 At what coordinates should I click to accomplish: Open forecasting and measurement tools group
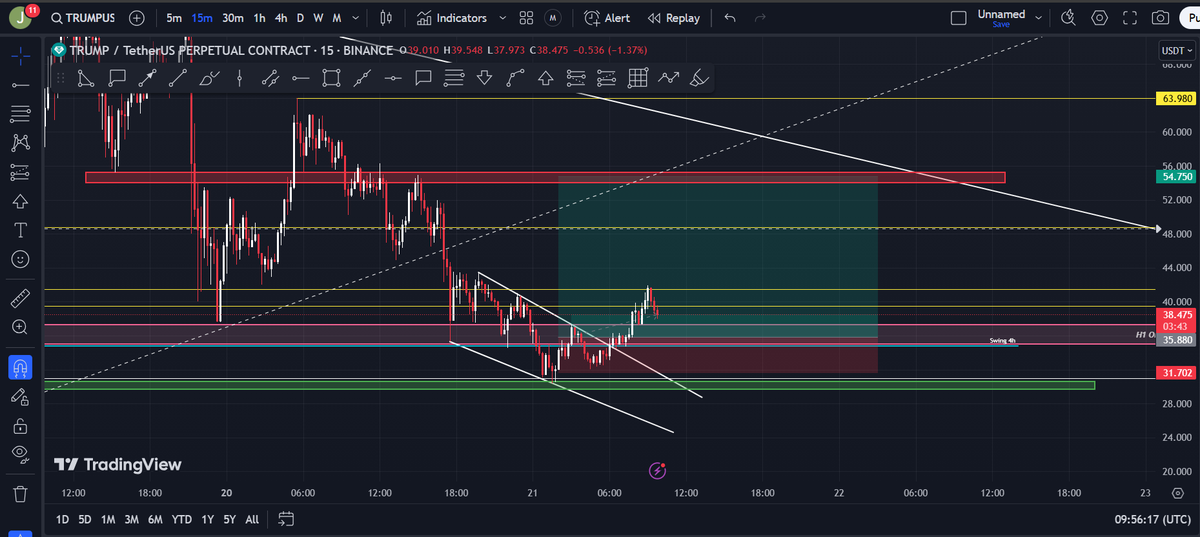click(x=21, y=172)
